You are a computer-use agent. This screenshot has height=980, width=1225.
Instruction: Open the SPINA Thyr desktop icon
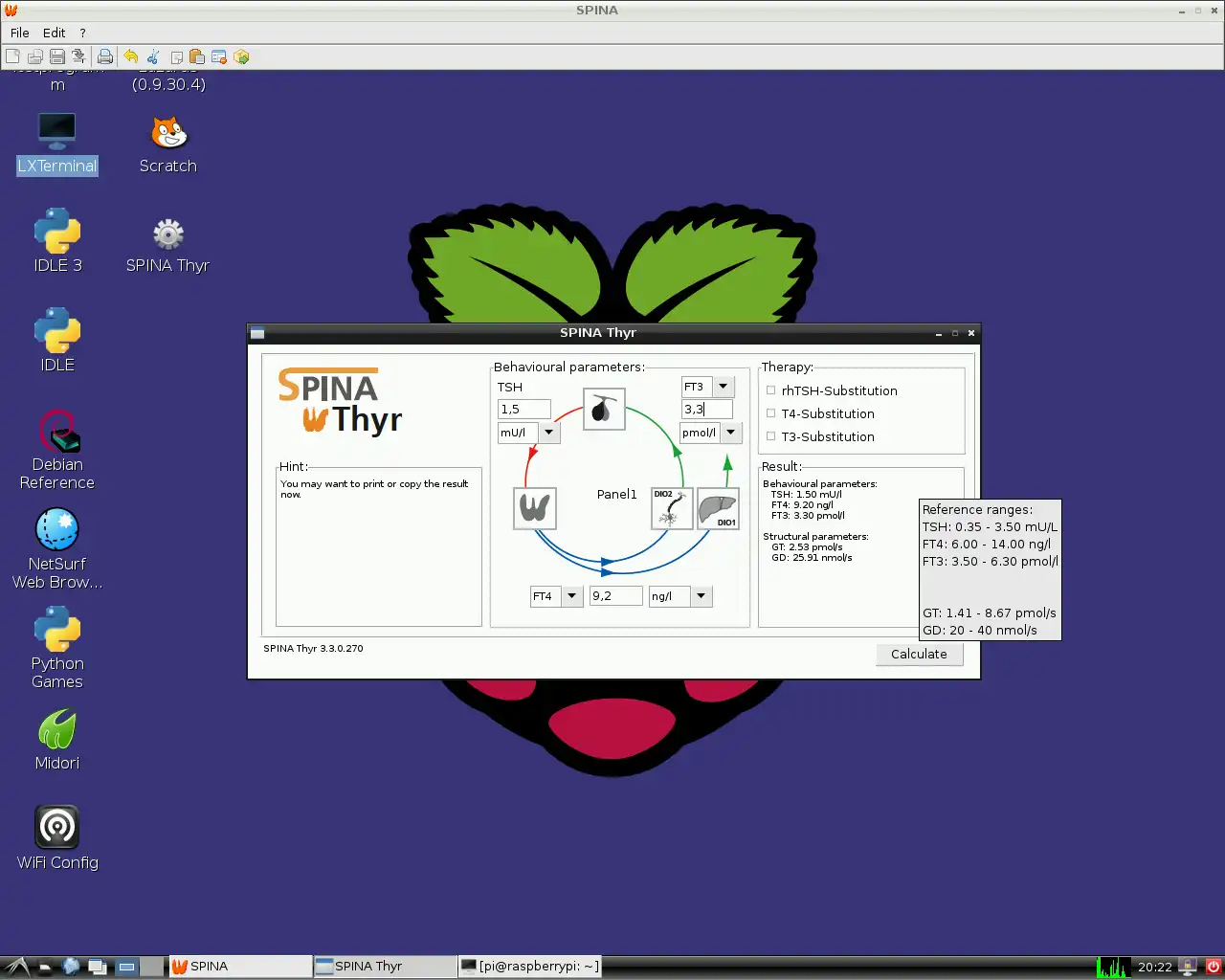coord(168,246)
